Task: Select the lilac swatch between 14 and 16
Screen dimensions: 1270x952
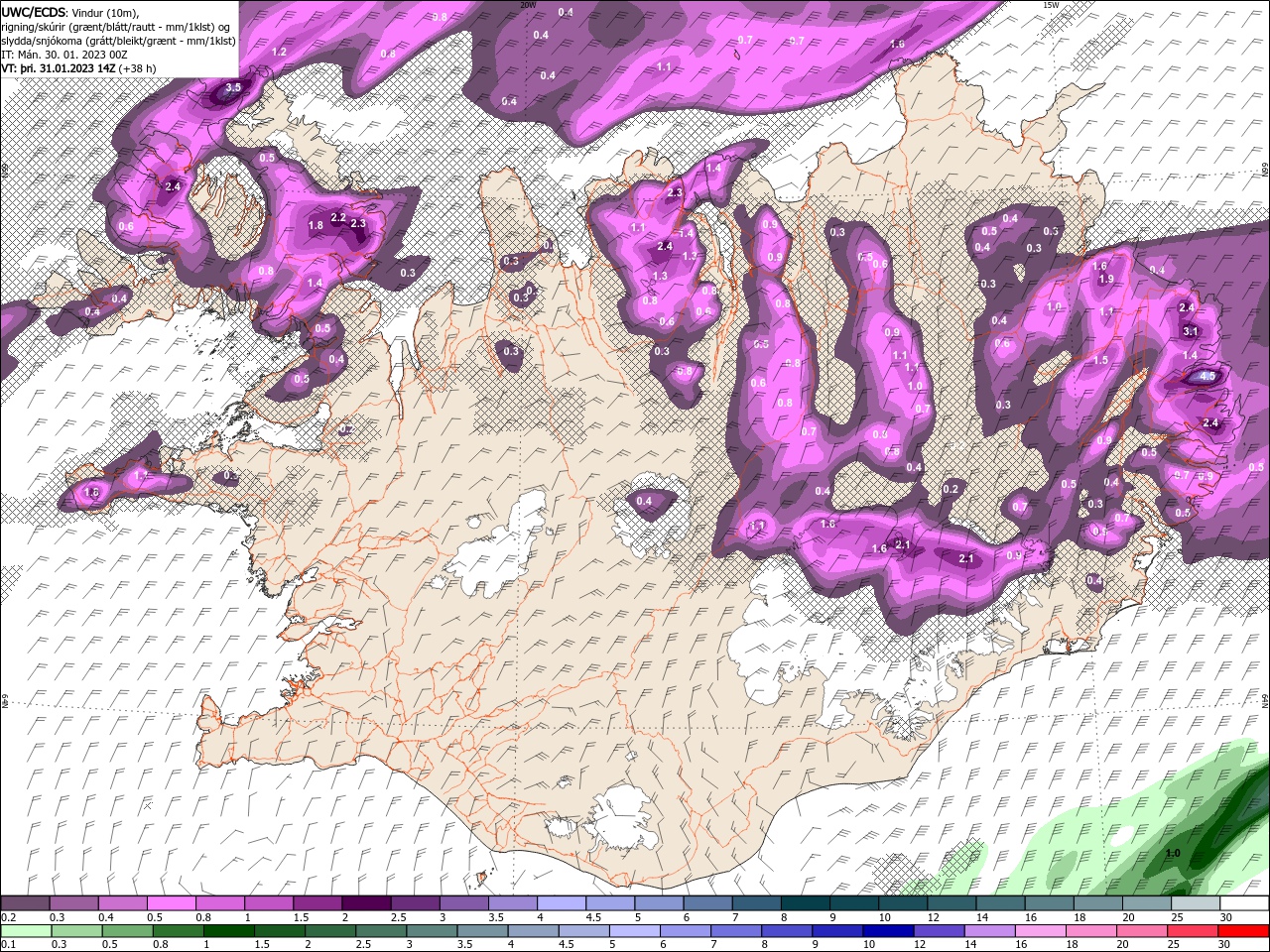Action: pyautogui.click(x=990, y=930)
